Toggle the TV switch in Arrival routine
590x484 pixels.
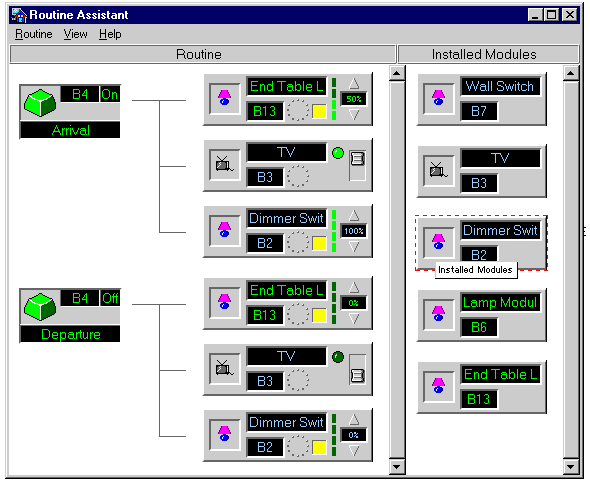357,166
